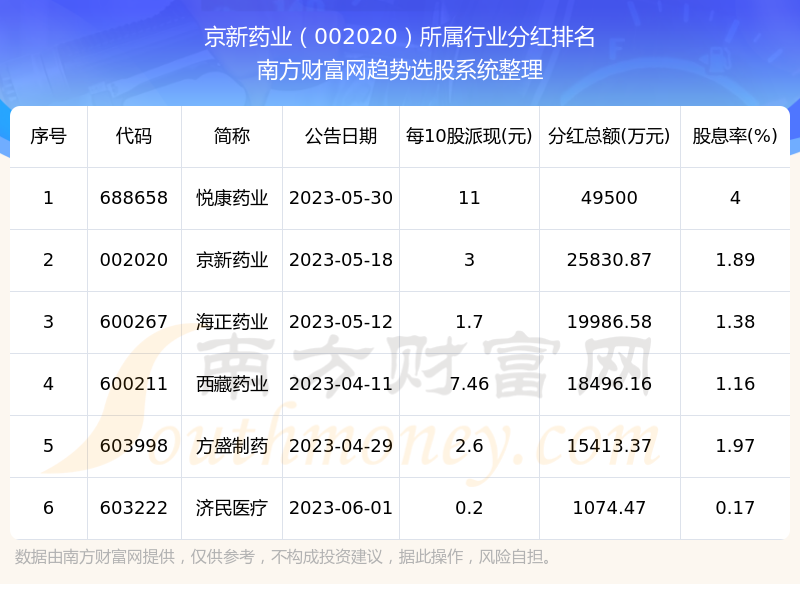Image resolution: width=800 pixels, height=606 pixels.
Task: Click the 简称 column header
Action: tap(232, 136)
